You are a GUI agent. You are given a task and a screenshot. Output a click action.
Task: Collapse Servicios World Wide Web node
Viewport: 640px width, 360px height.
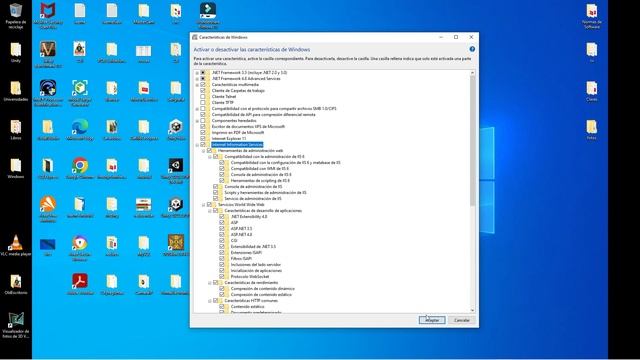pos(204,204)
